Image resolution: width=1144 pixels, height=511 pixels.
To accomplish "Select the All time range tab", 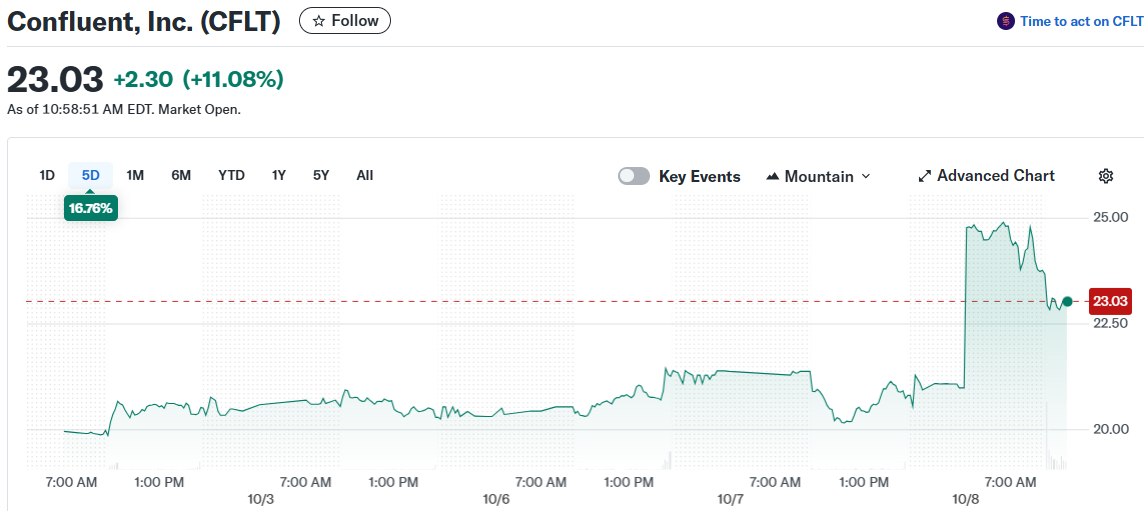I will pyautogui.click(x=365, y=175).
